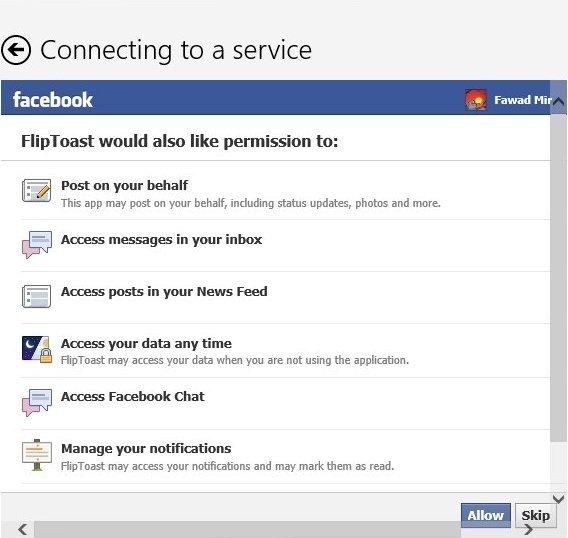Viewport: 568px width, 538px height.
Task: Click the horizontal scrollbar left arrow
Action: pos(22,529)
